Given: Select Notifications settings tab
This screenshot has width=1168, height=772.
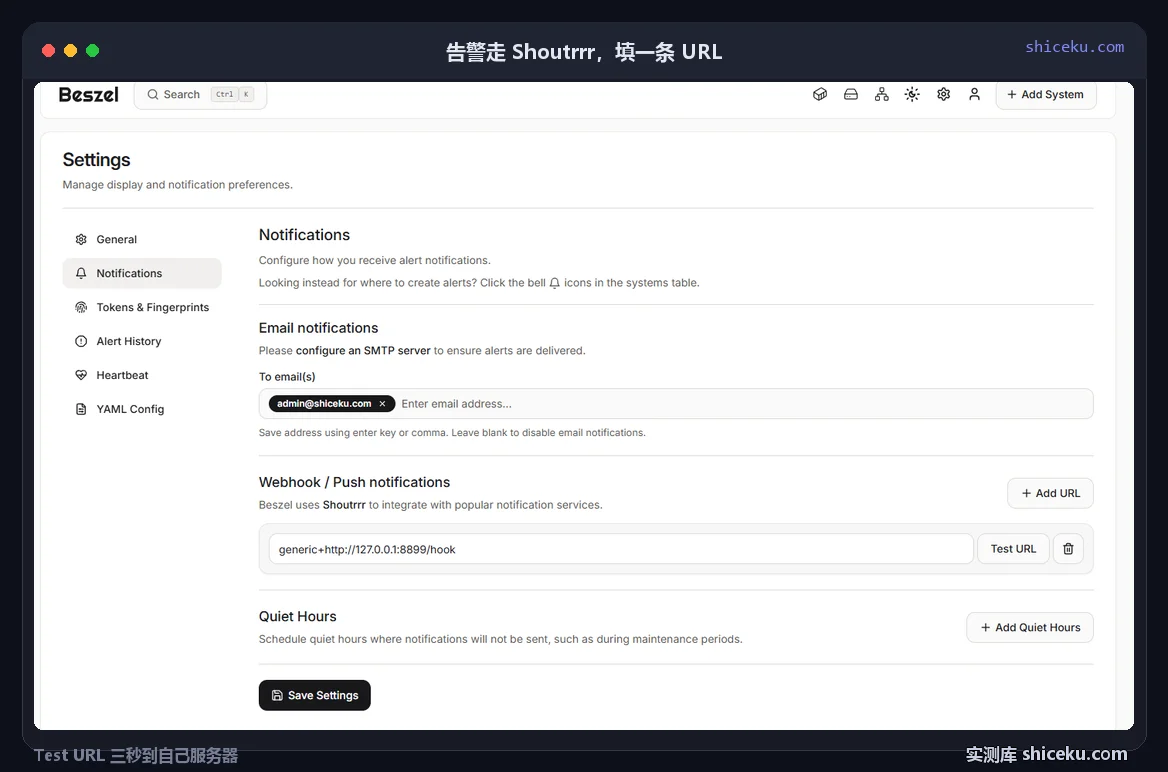Looking at the screenshot, I should tap(142, 273).
